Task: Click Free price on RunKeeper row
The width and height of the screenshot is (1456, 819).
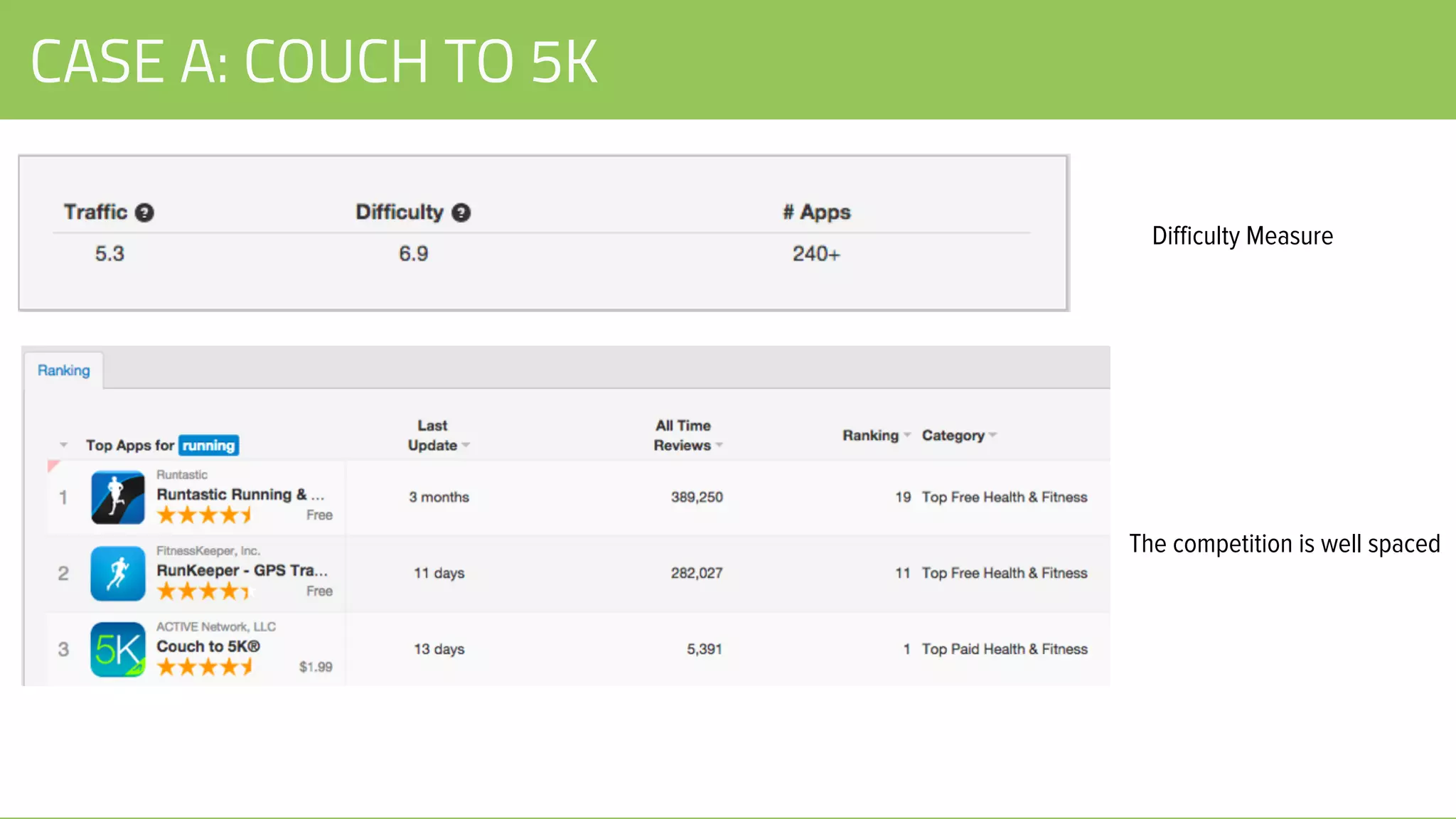Action: click(320, 591)
